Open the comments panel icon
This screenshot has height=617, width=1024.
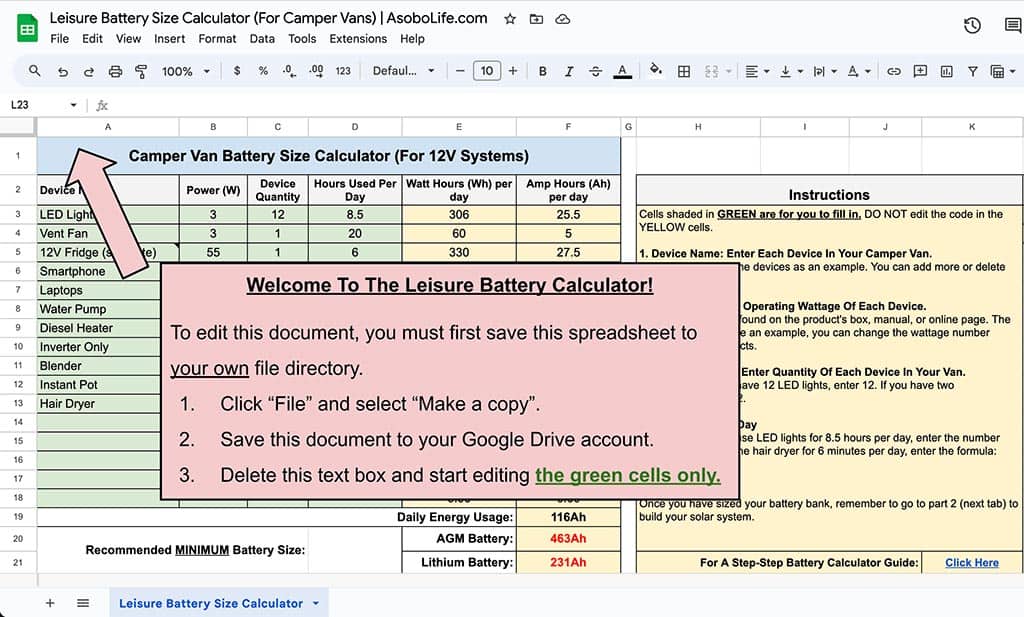pyautogui.click(x=1013, y=25)
